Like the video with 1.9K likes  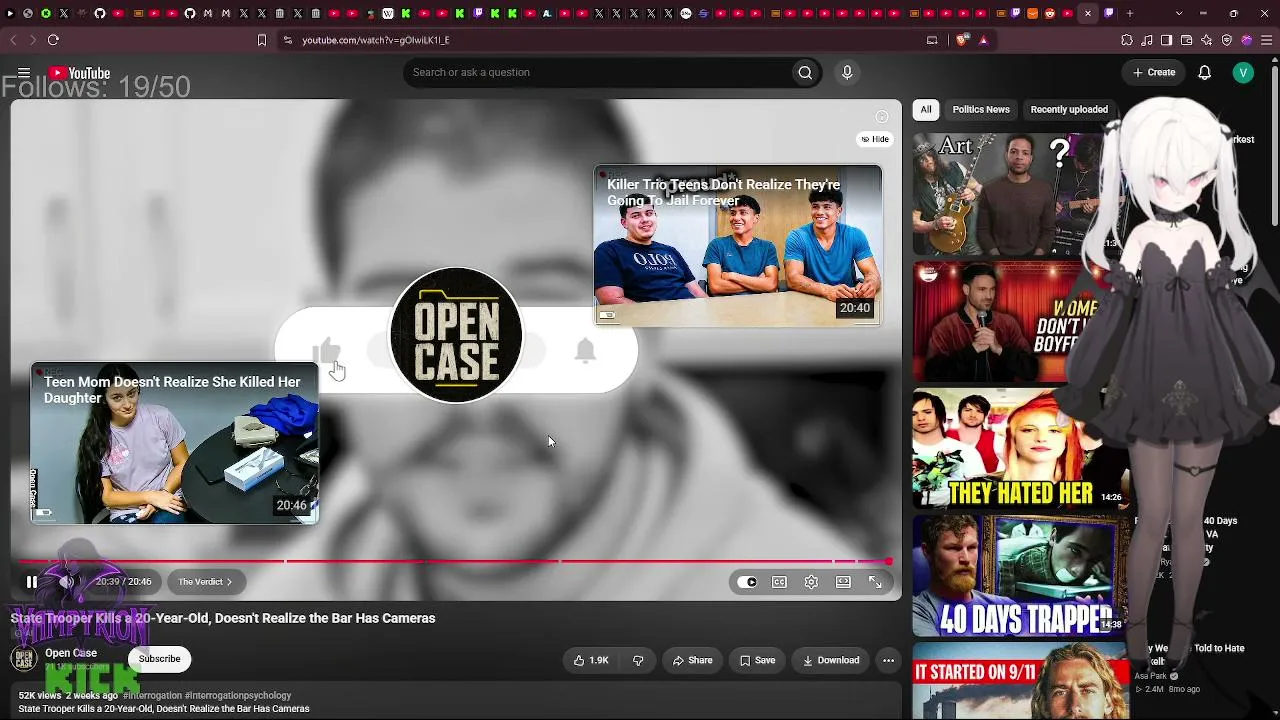tap(591, 660)
